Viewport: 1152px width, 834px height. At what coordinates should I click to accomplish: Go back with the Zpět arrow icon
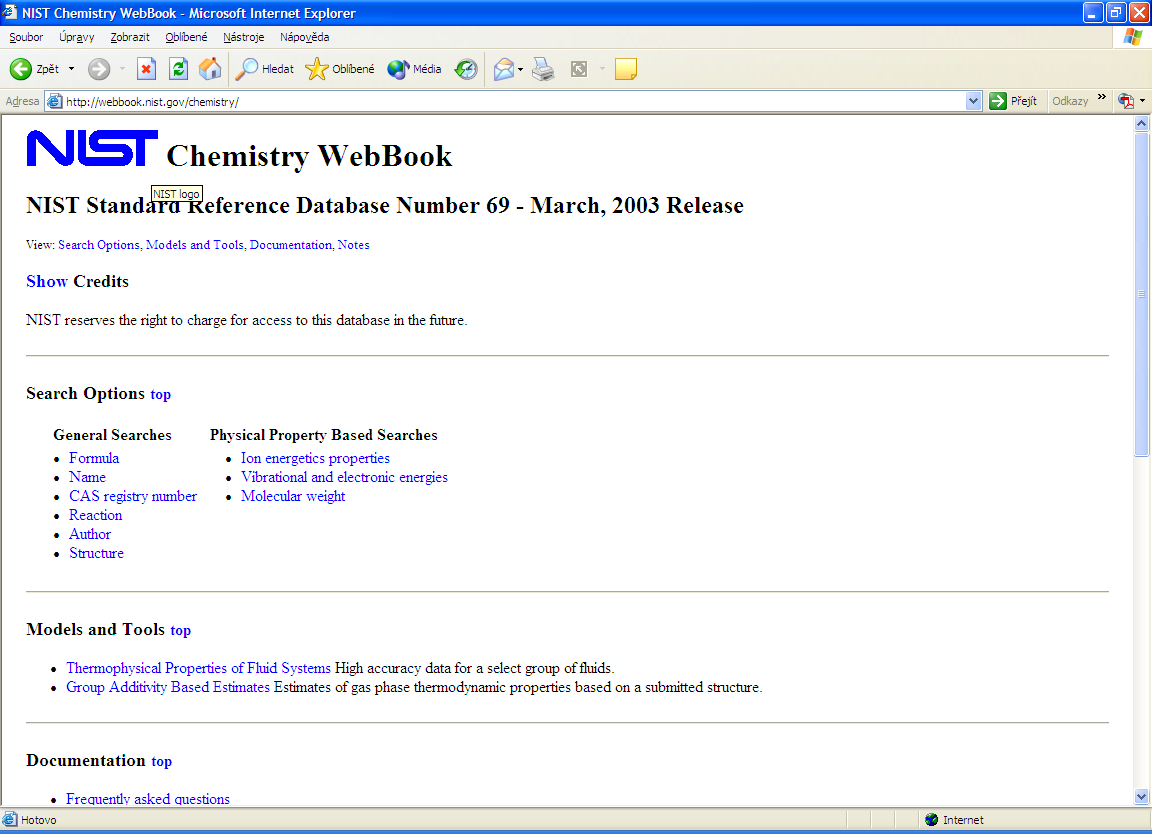point(21,69)
